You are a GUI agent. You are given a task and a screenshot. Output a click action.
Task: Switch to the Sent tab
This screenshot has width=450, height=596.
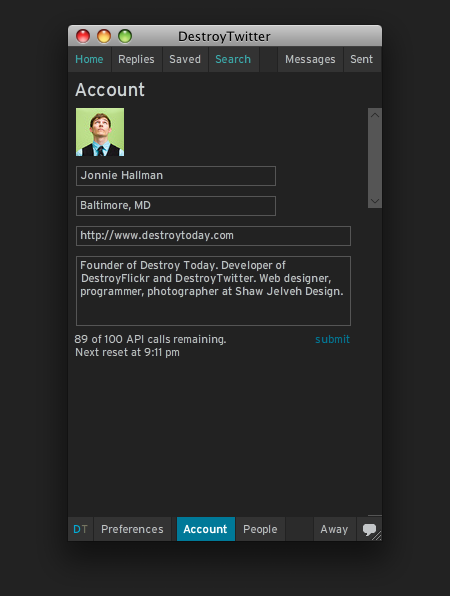pyautogui.click(x=361, y=59)
